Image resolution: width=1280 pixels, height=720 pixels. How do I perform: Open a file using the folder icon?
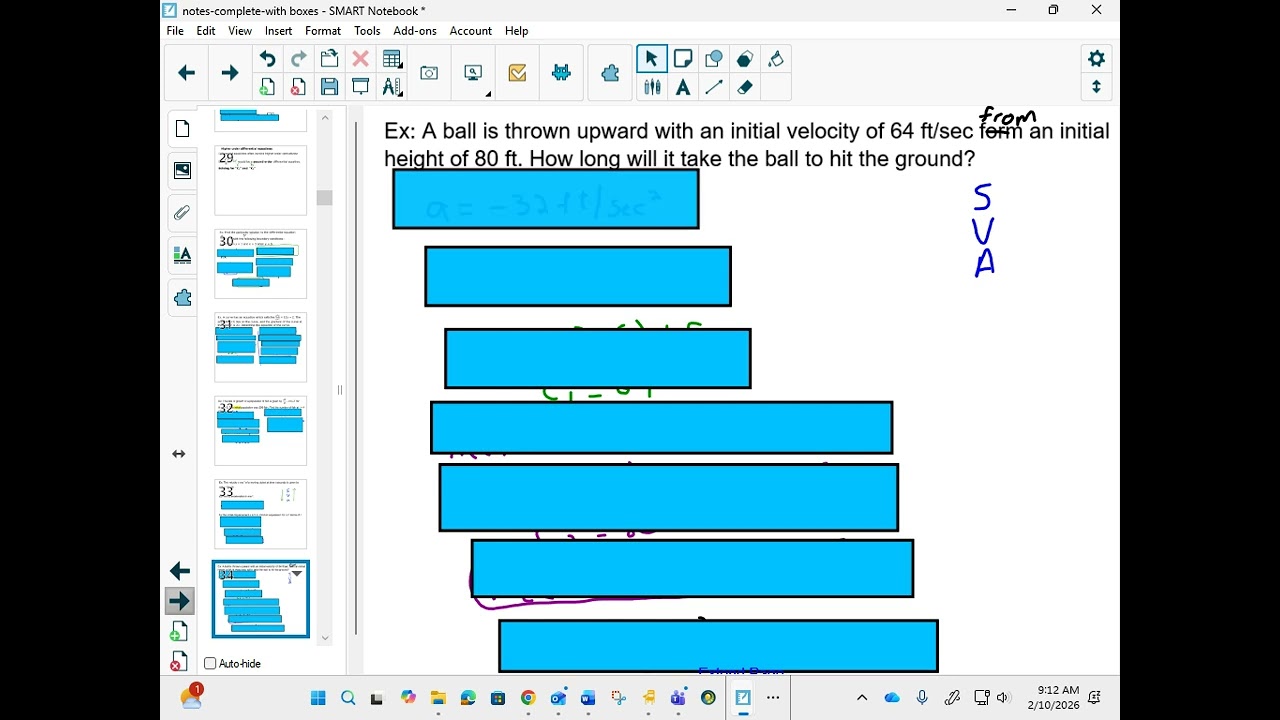coord(329,59)
